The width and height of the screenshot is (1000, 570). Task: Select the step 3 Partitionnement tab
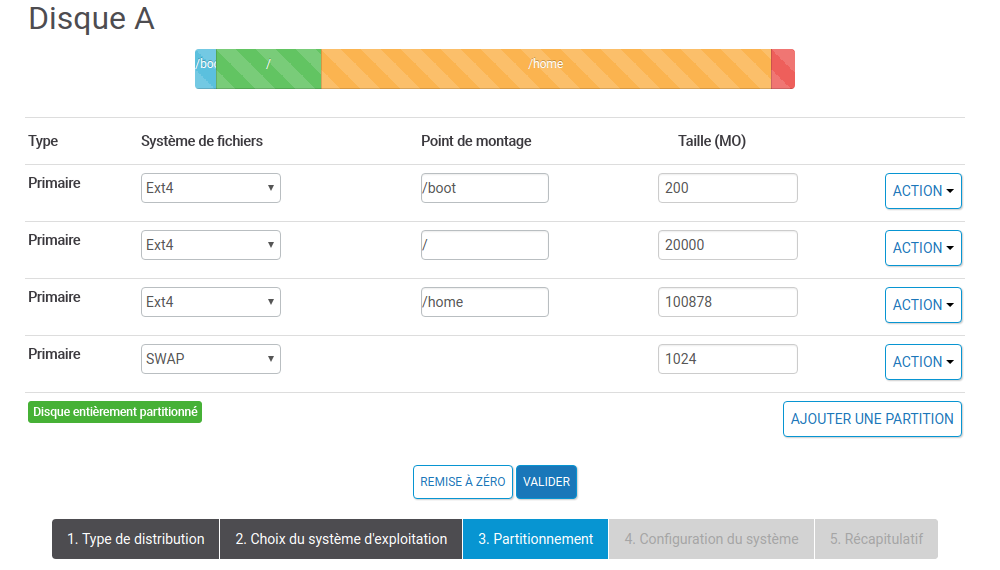click(x=535, y=539)
